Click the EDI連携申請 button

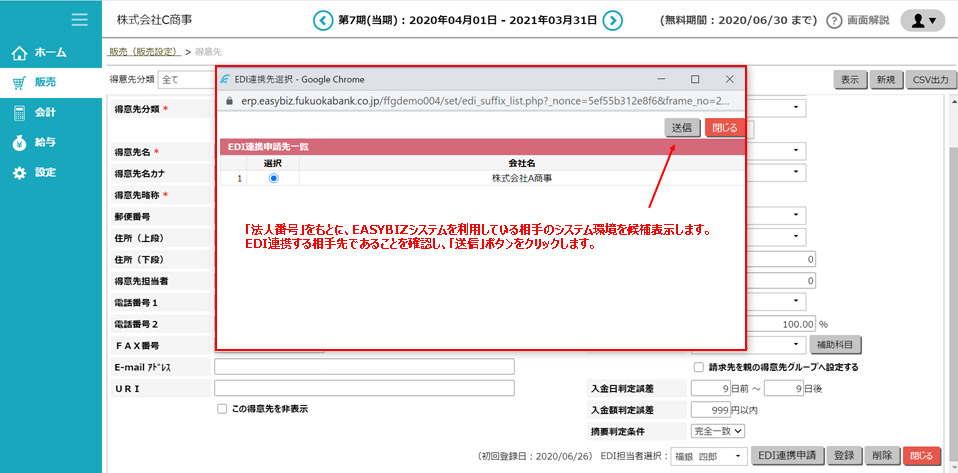click(786, 455)
